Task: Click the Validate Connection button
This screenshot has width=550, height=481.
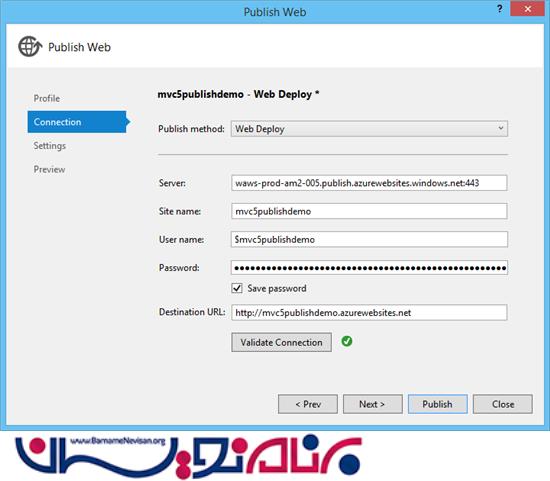Action: pos(281,342)
